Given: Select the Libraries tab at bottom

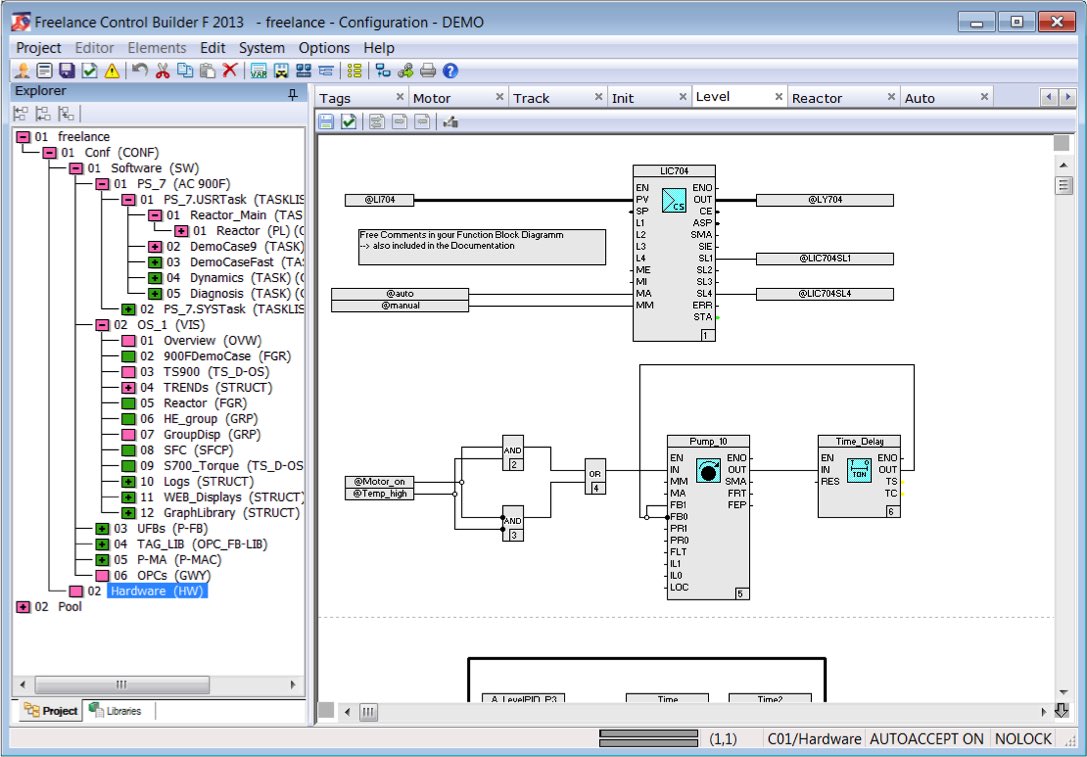Looking at the screenshot, I should [115, 711].
